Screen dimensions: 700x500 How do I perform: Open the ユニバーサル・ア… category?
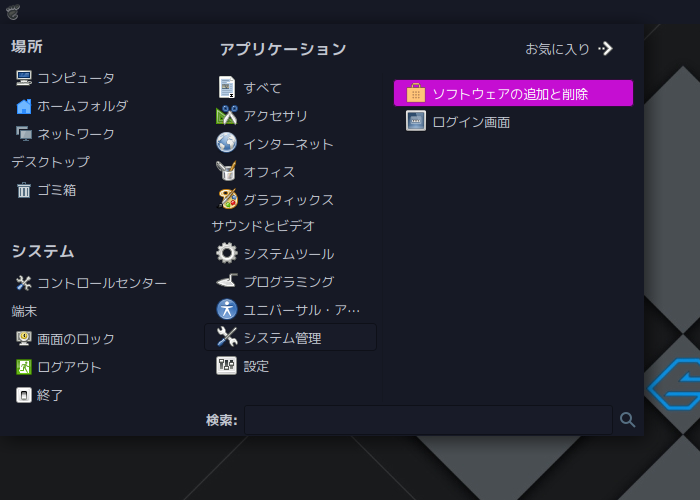(x=290, y=309)
